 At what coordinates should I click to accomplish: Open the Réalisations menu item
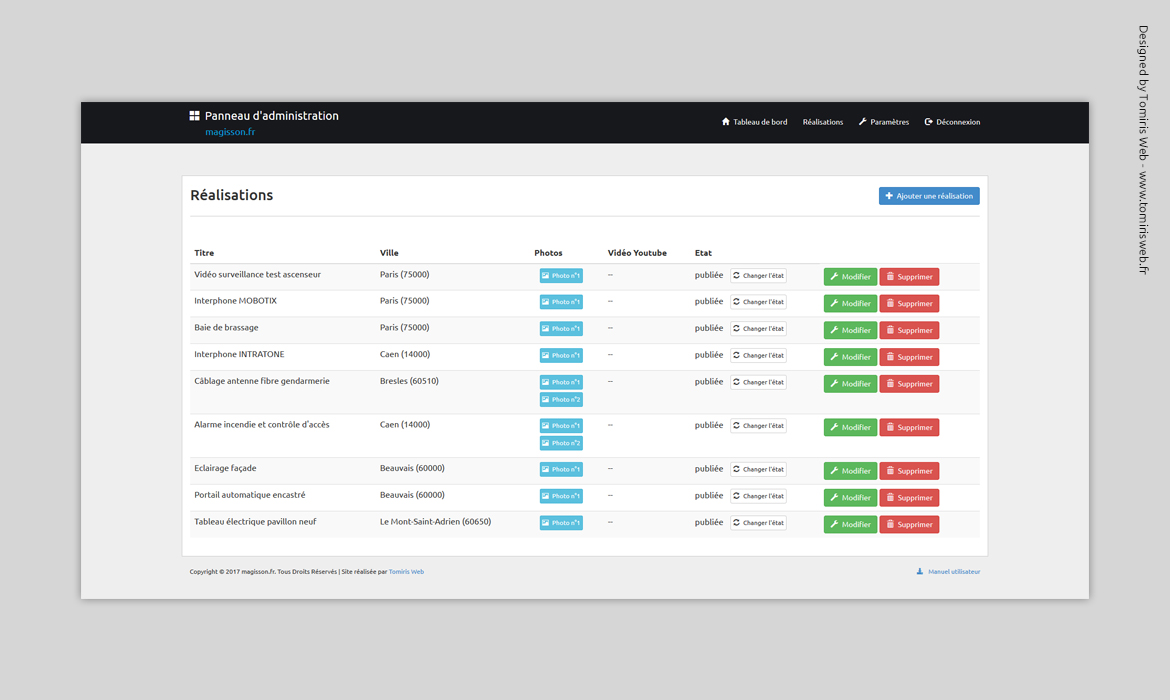pyautogui.click(x=823, y=122)
